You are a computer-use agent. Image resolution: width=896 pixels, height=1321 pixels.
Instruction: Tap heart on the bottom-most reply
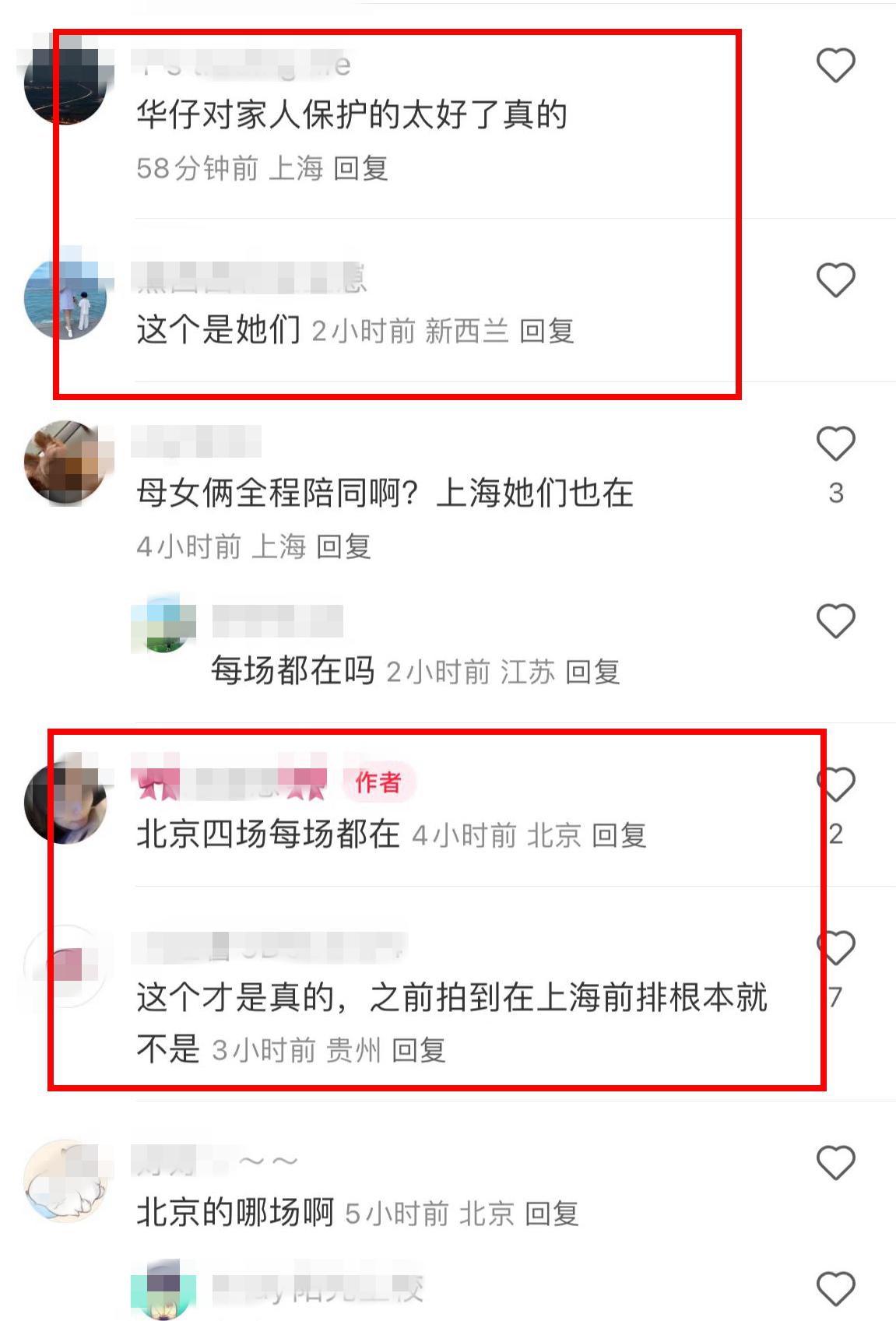click(x=835, y=1288)
